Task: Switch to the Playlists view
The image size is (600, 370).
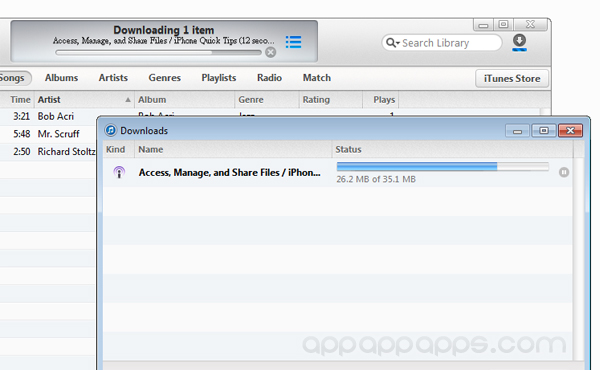Action: 219,78
